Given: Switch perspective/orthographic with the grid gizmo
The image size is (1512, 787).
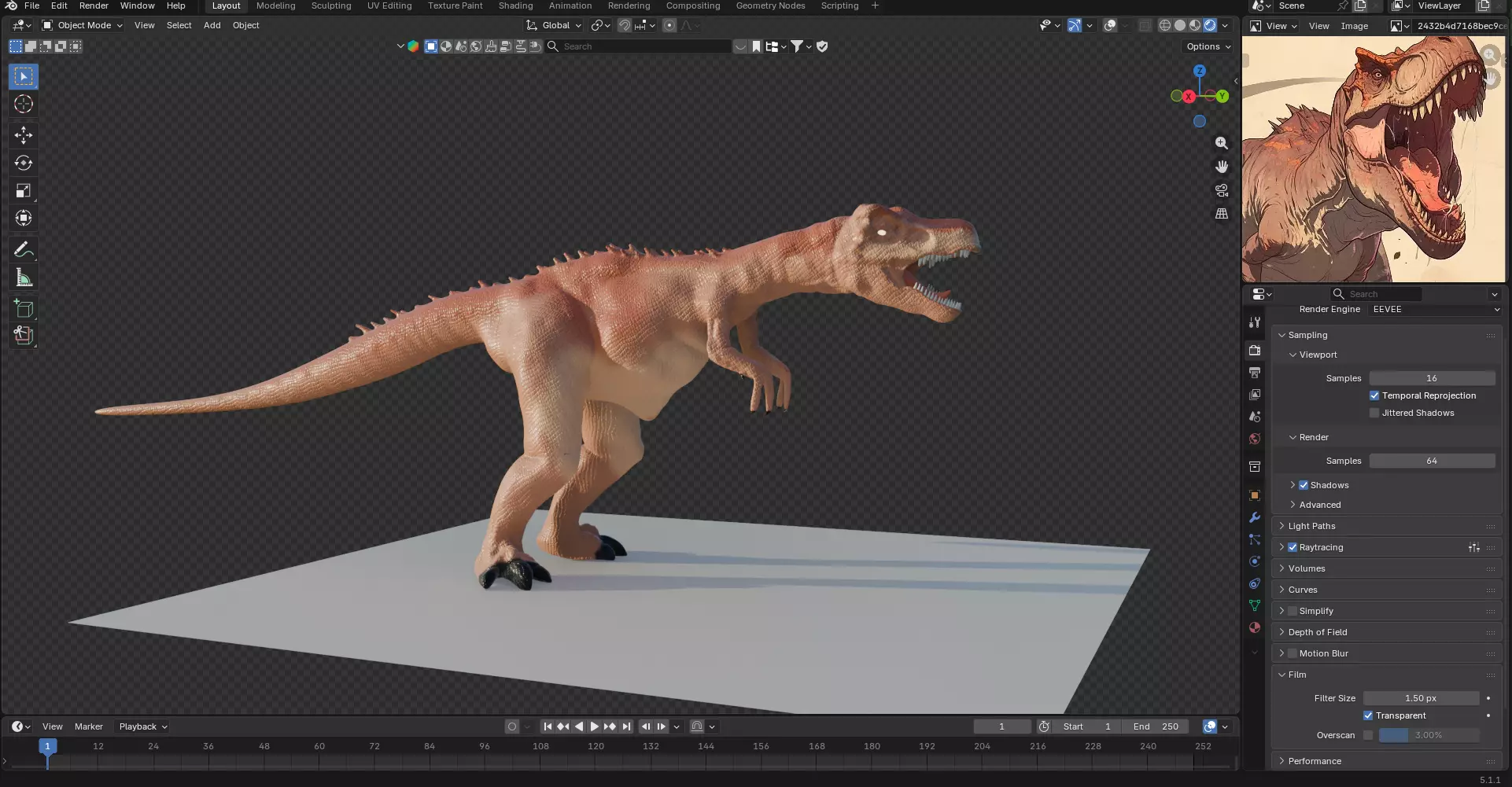Looking at the screenshot, I should [1222, 214].
